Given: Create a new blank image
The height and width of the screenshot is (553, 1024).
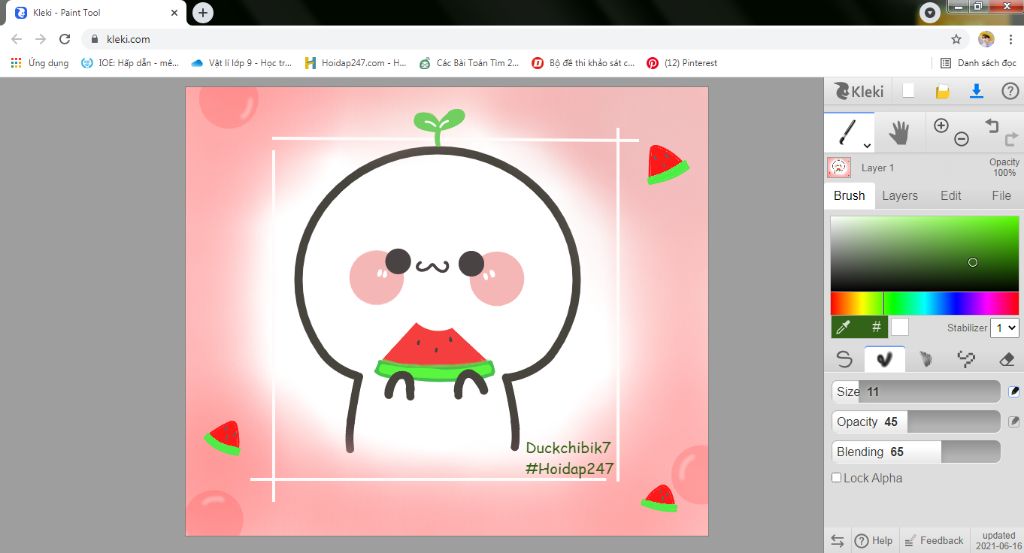Looking at the screenshot, I should [908, 91].
